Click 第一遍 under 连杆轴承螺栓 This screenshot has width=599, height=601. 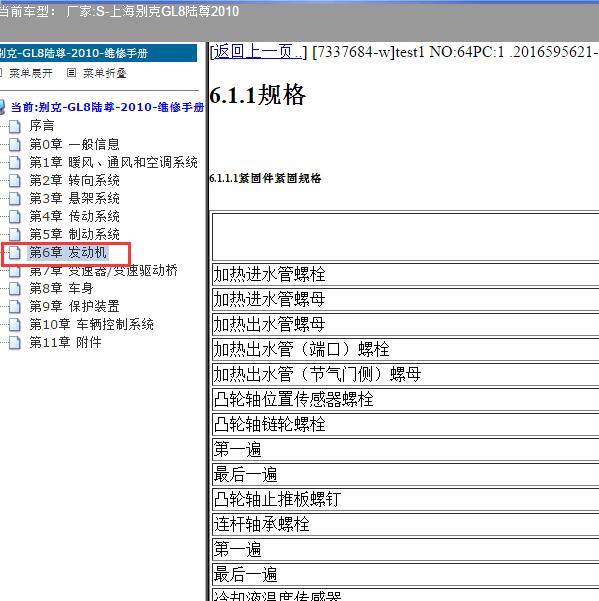click(405, 549)
